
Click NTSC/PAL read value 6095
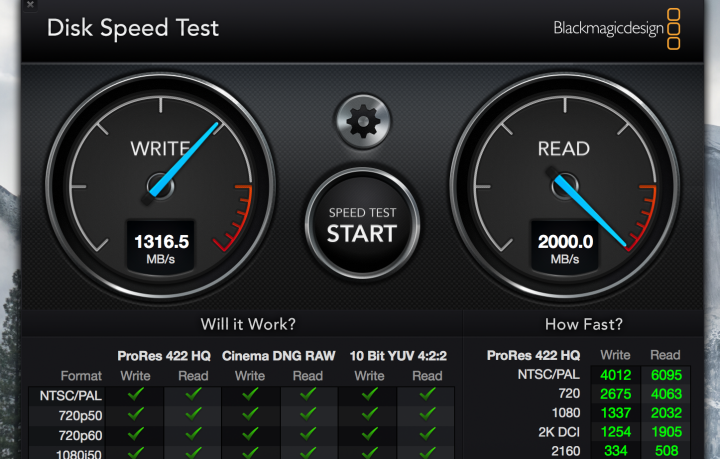666,375
